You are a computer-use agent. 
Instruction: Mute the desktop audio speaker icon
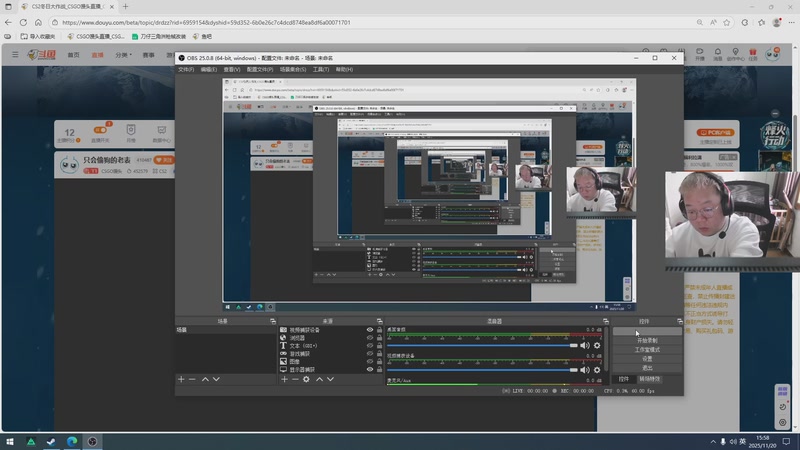pos(585,345)
